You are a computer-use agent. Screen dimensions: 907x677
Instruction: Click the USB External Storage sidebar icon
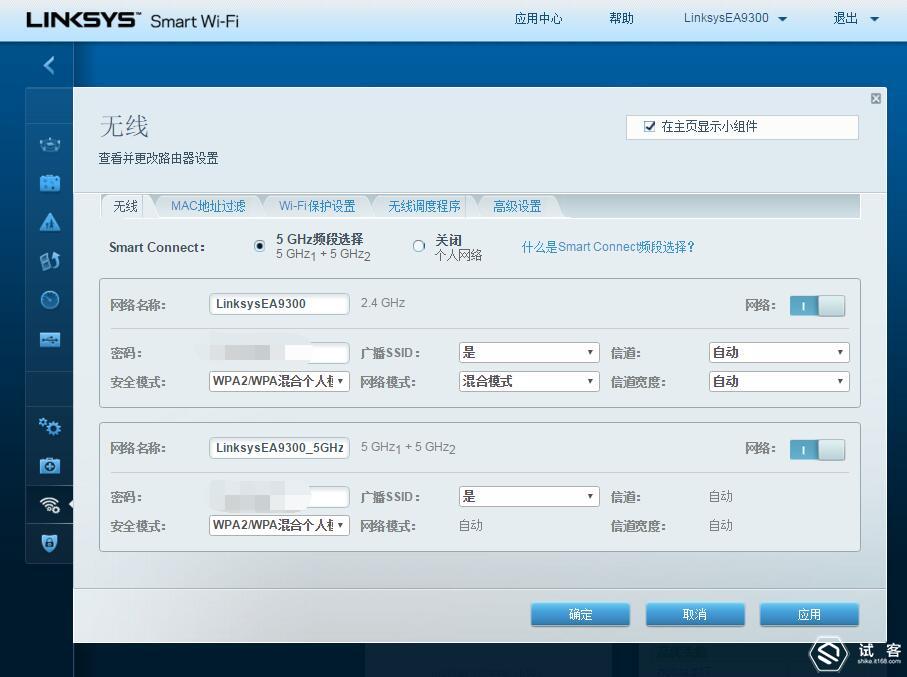coord(48,338)
